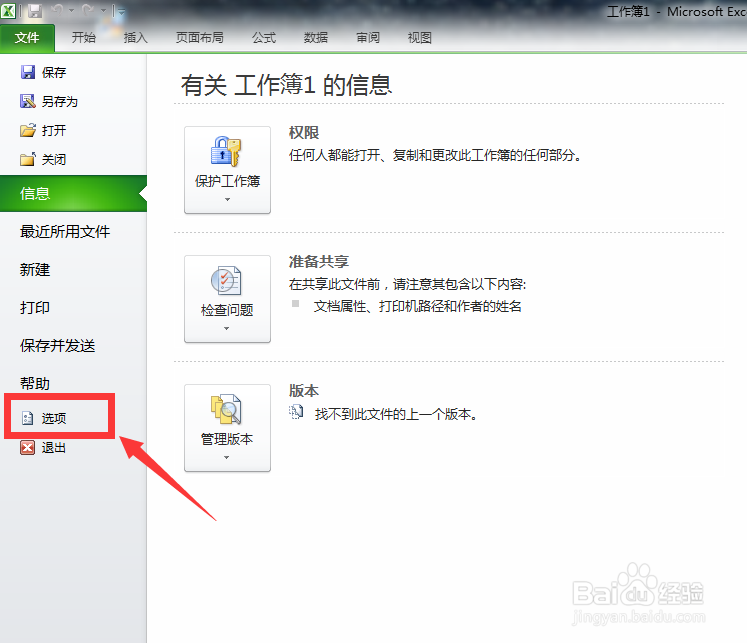Click the text 文档属性、打印机路径和作者的姓名

417,306
